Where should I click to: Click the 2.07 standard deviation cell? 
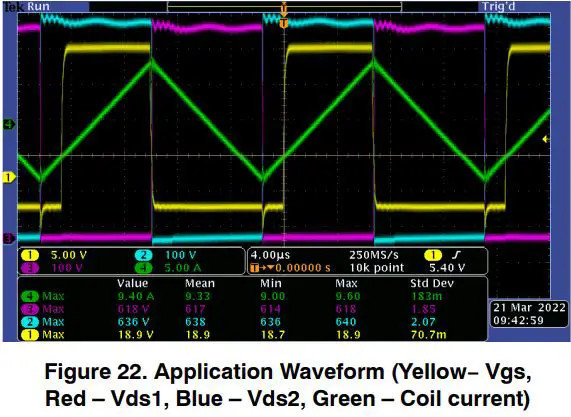424,322
